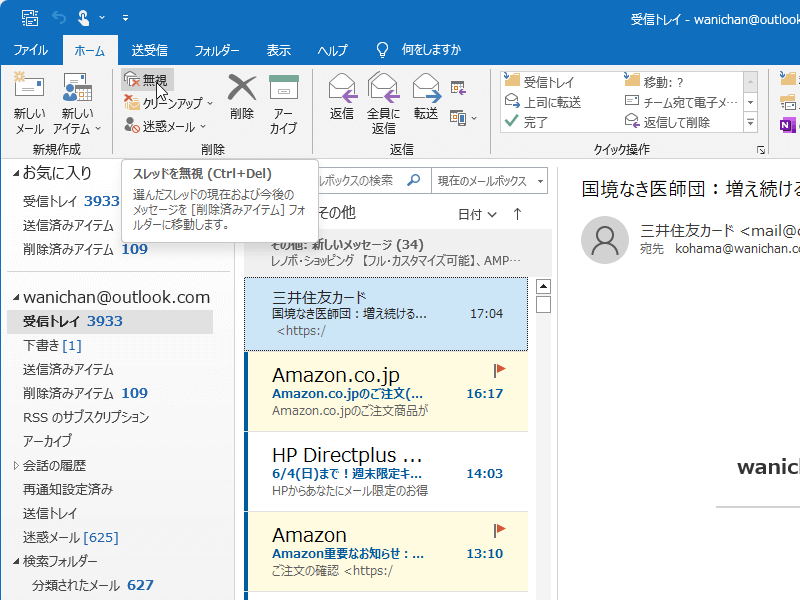The width and height of the screenshot is (800, 600).
Task: Click the Touch/Mouse mode icon
Action: tap(84, 18)
